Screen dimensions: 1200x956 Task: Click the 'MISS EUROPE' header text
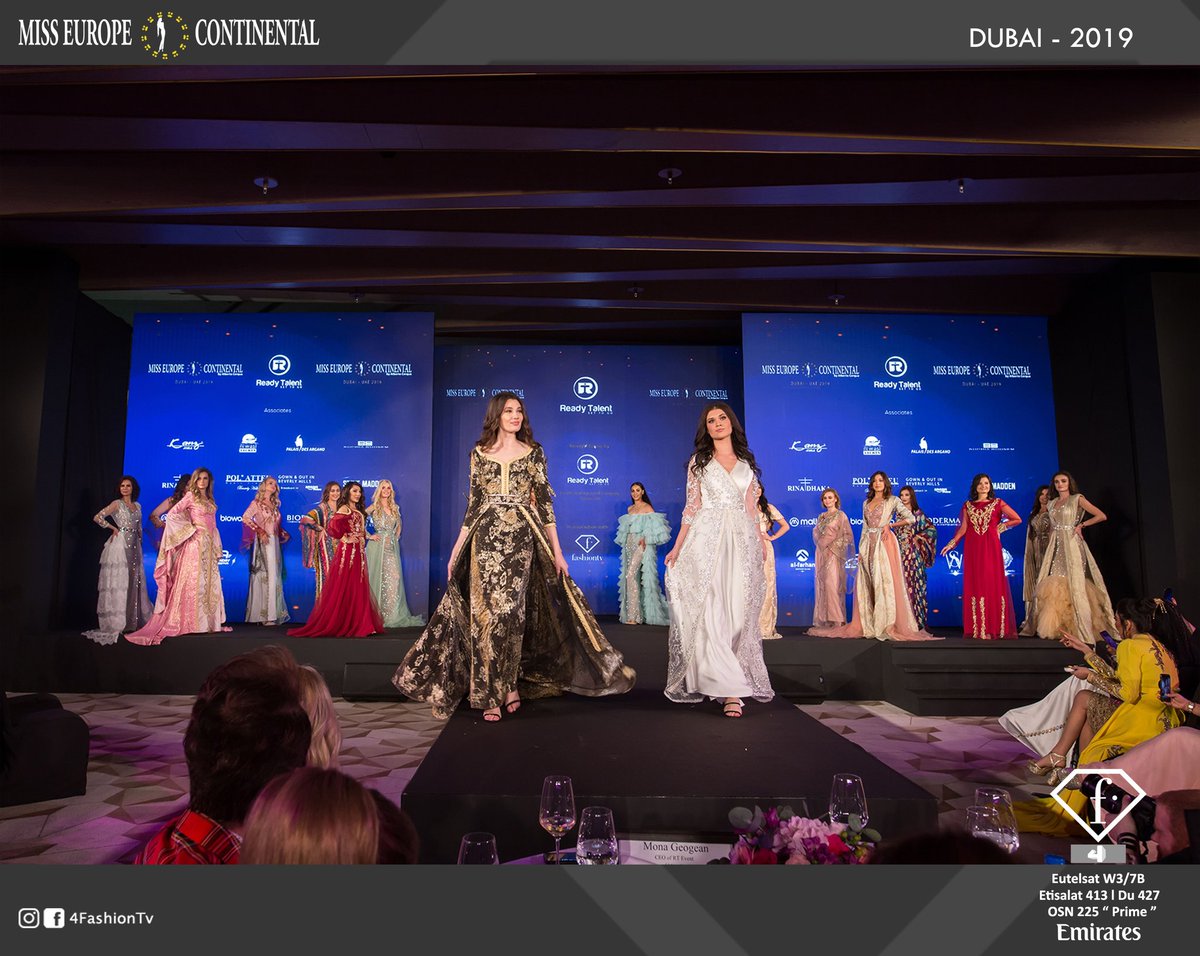click(x=75, y=34)
